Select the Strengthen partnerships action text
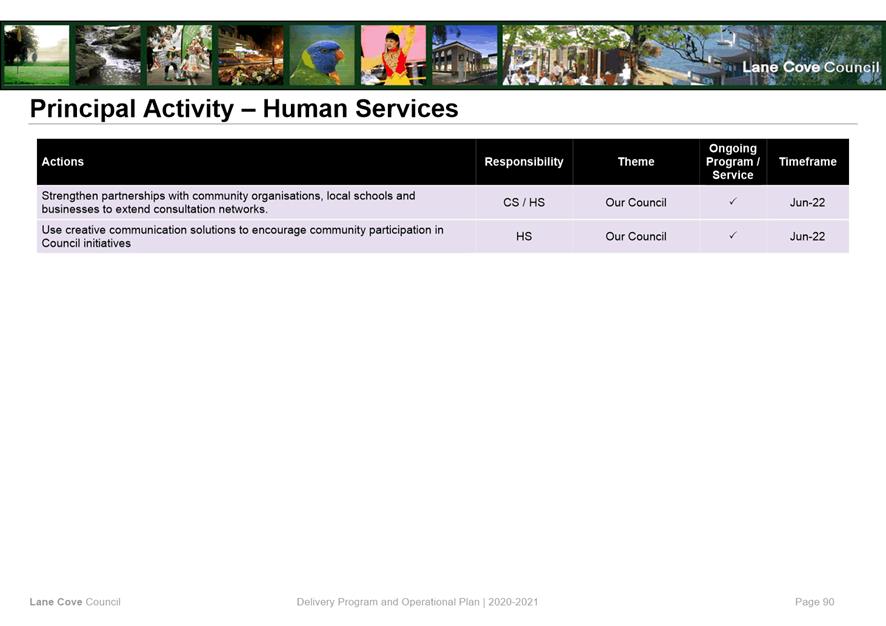This screenshot has width=886, height=626. click(228, 202)
